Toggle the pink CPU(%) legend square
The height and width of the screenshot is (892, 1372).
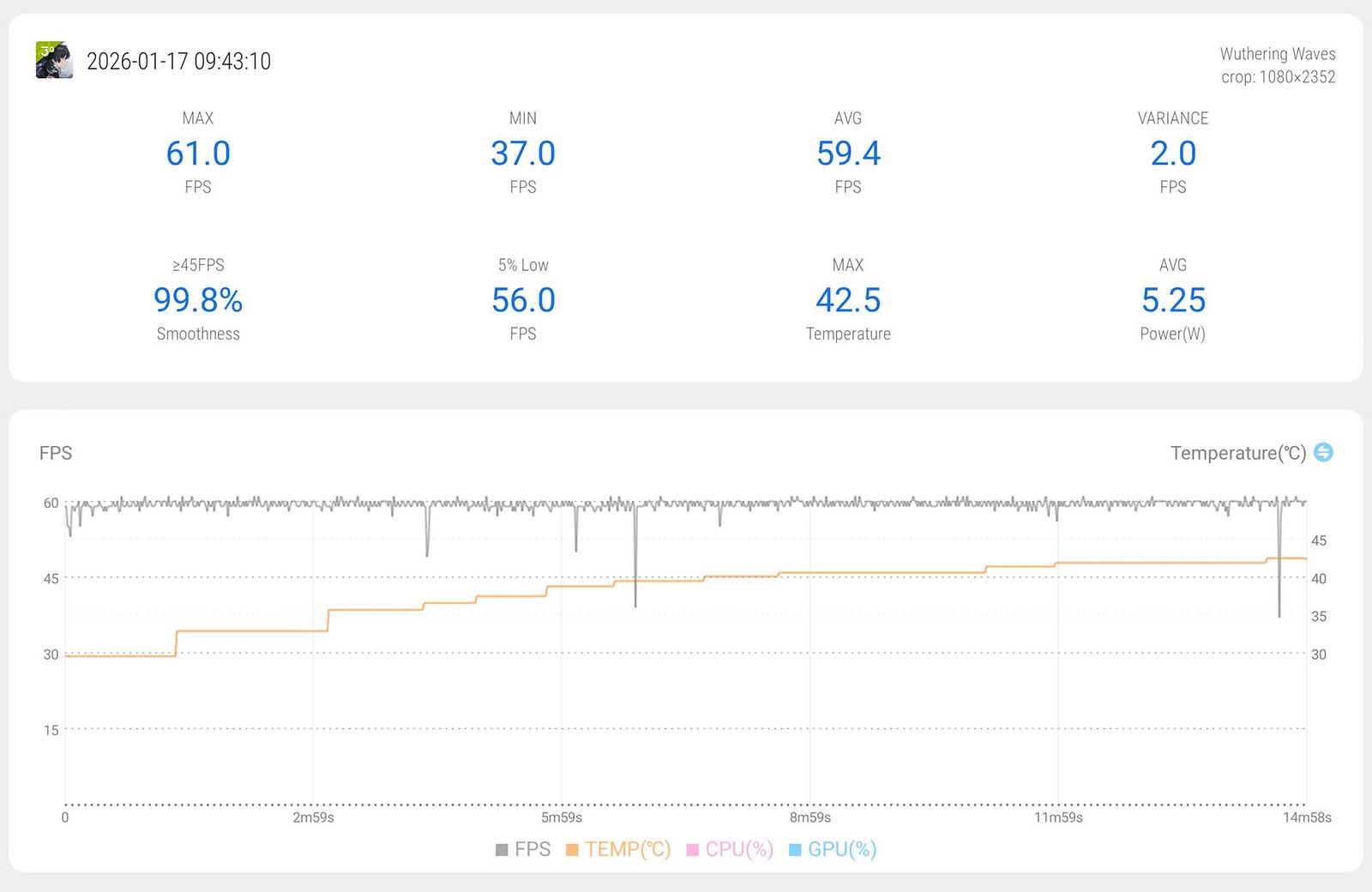(693, 850)
